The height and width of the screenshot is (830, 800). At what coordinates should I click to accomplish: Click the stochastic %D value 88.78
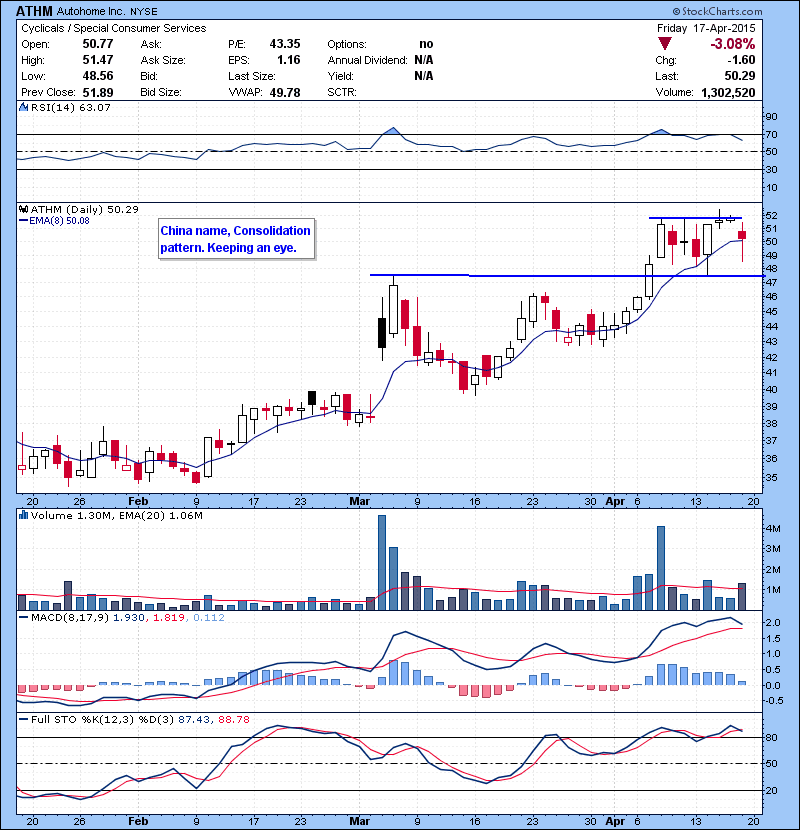coord(233,719)
